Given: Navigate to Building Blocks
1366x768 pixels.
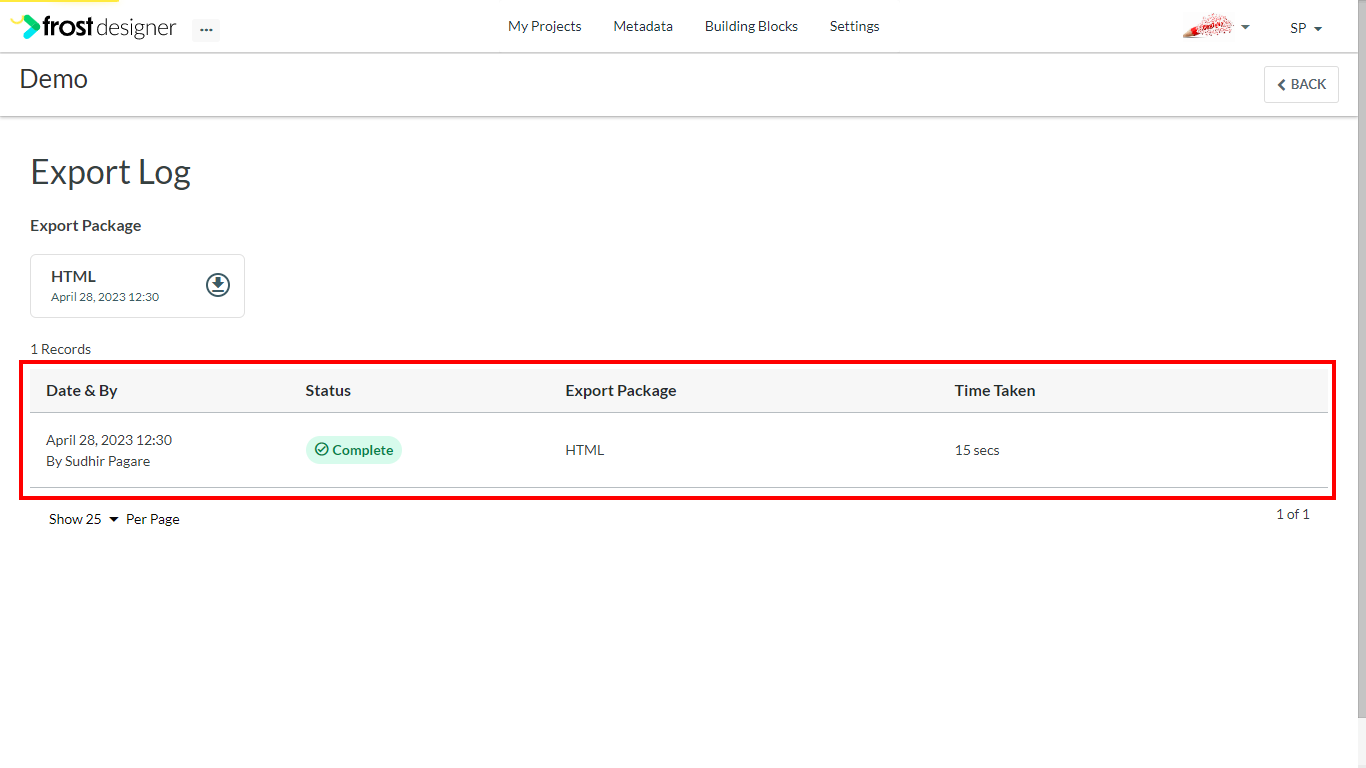Looking at the screenshot, I should pos(751,26).
